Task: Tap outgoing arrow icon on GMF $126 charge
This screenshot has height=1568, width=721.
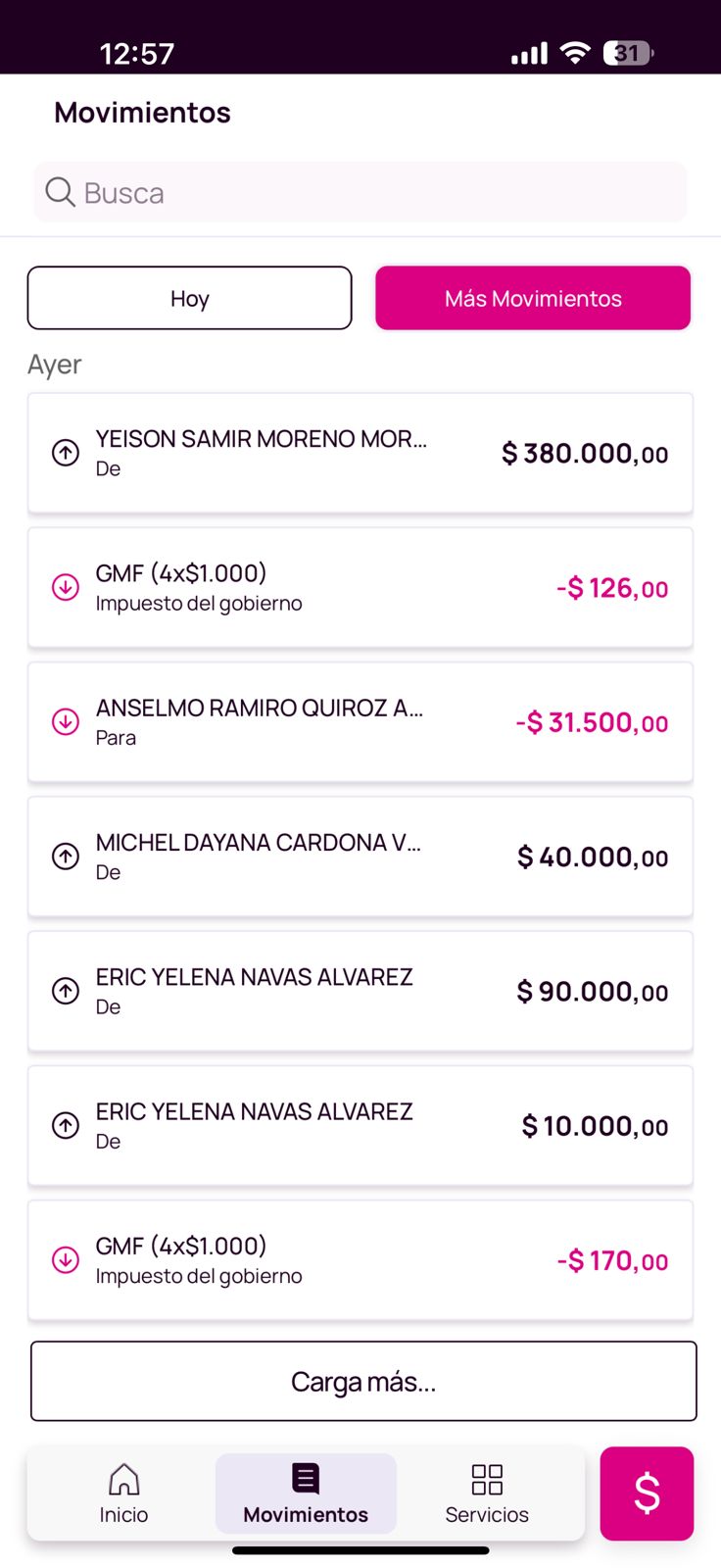Action: (66, 587)
